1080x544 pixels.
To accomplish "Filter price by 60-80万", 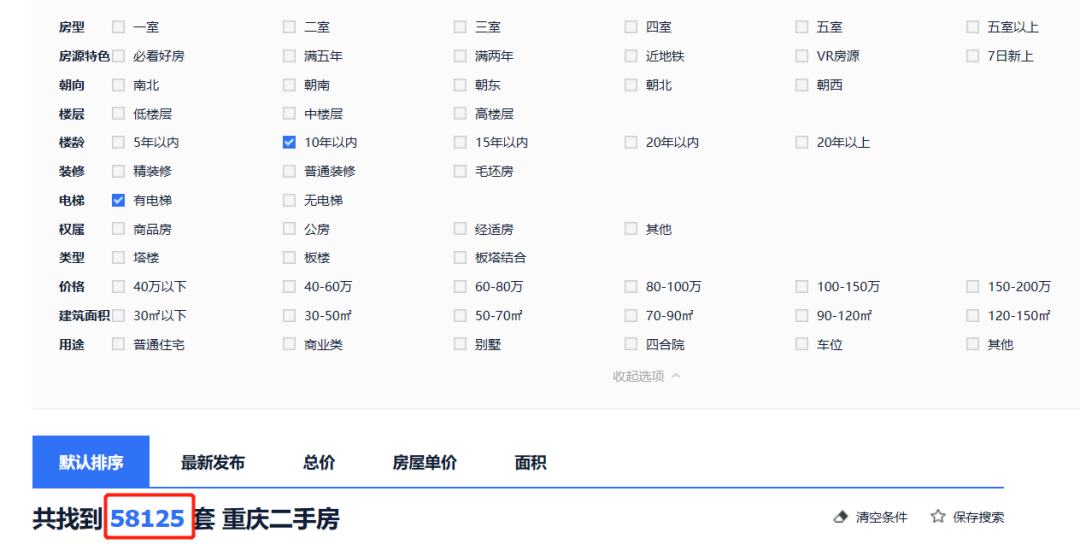I will (460, 286).
